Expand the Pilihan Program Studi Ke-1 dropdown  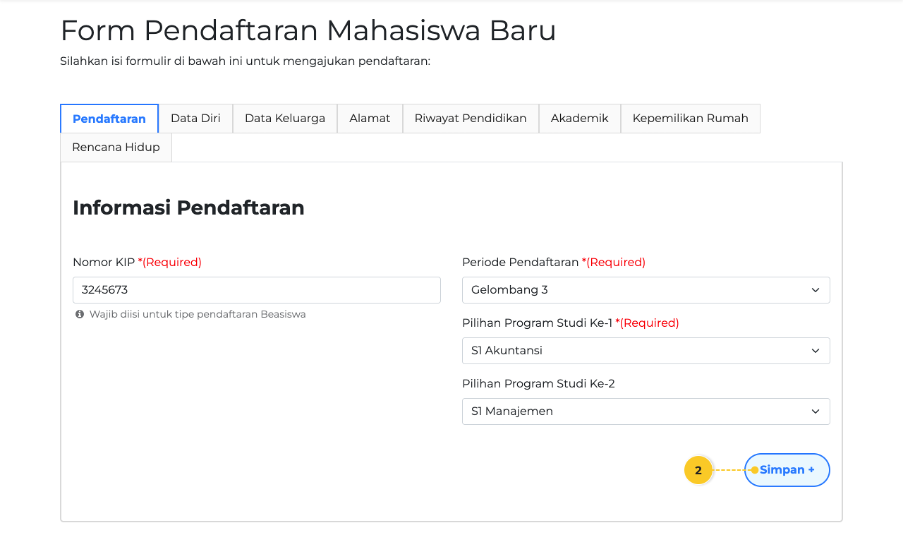[x=645, y=351]
